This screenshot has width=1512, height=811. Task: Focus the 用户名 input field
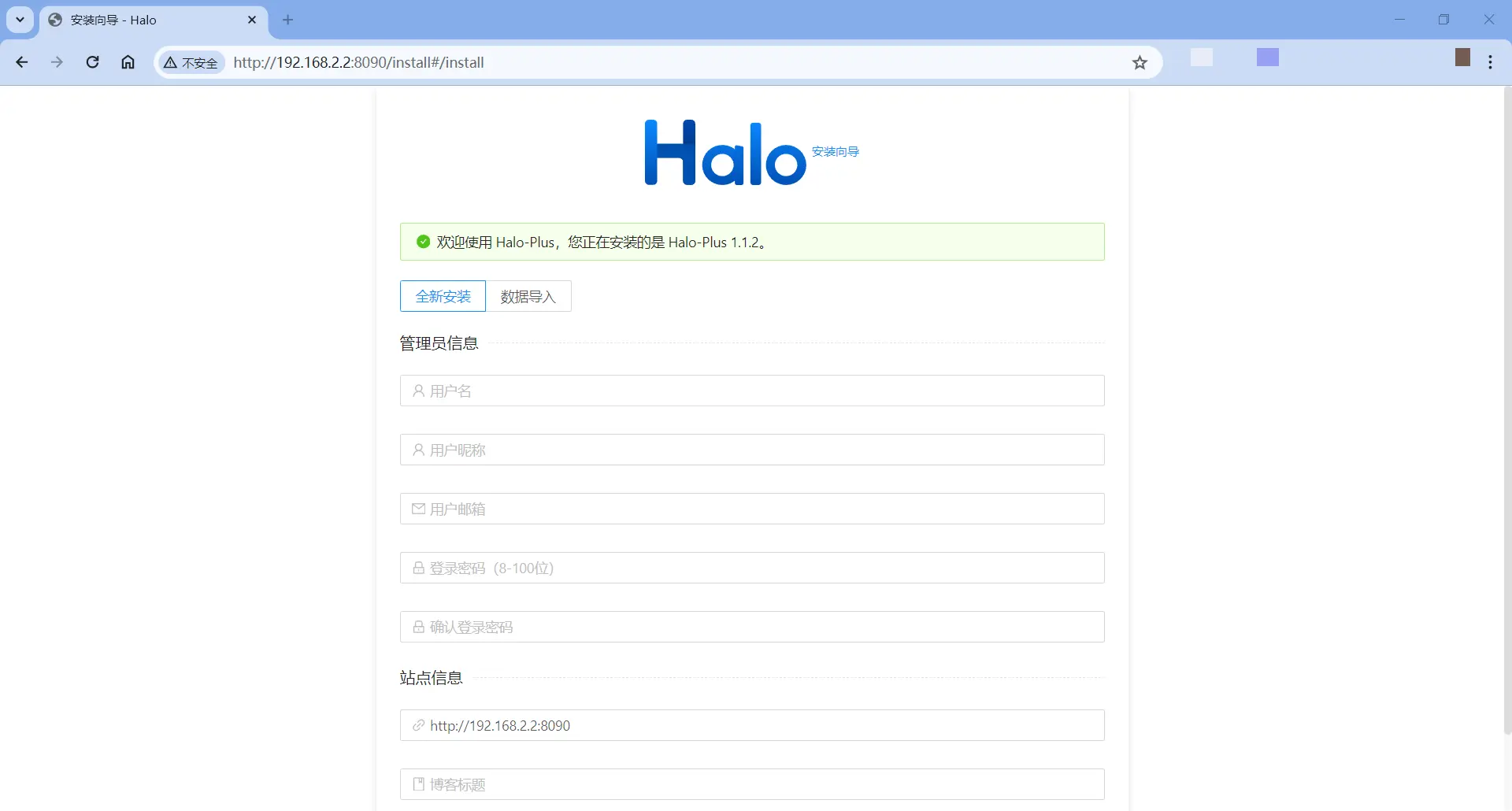click(x=752, y=391)
